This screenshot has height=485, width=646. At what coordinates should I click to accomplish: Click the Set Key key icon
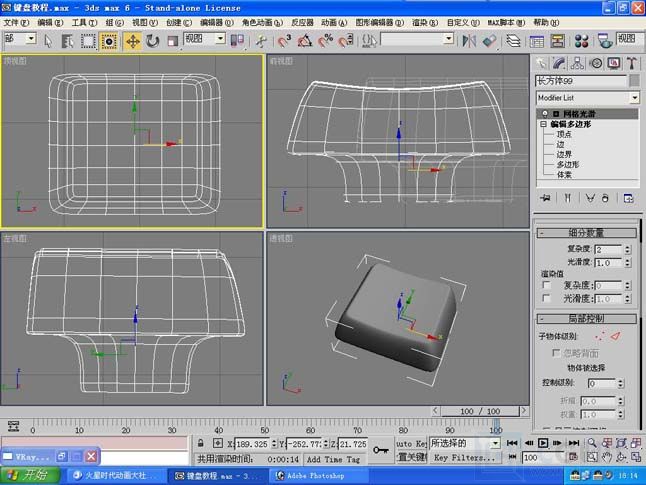tap(381, 450)
